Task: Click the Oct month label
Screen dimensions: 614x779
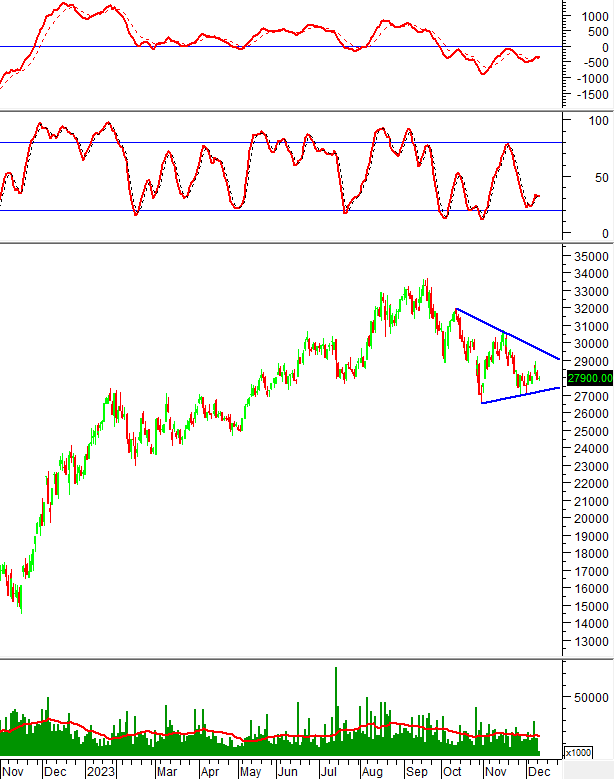Action: pyautogui.click(x=452, y=772)
